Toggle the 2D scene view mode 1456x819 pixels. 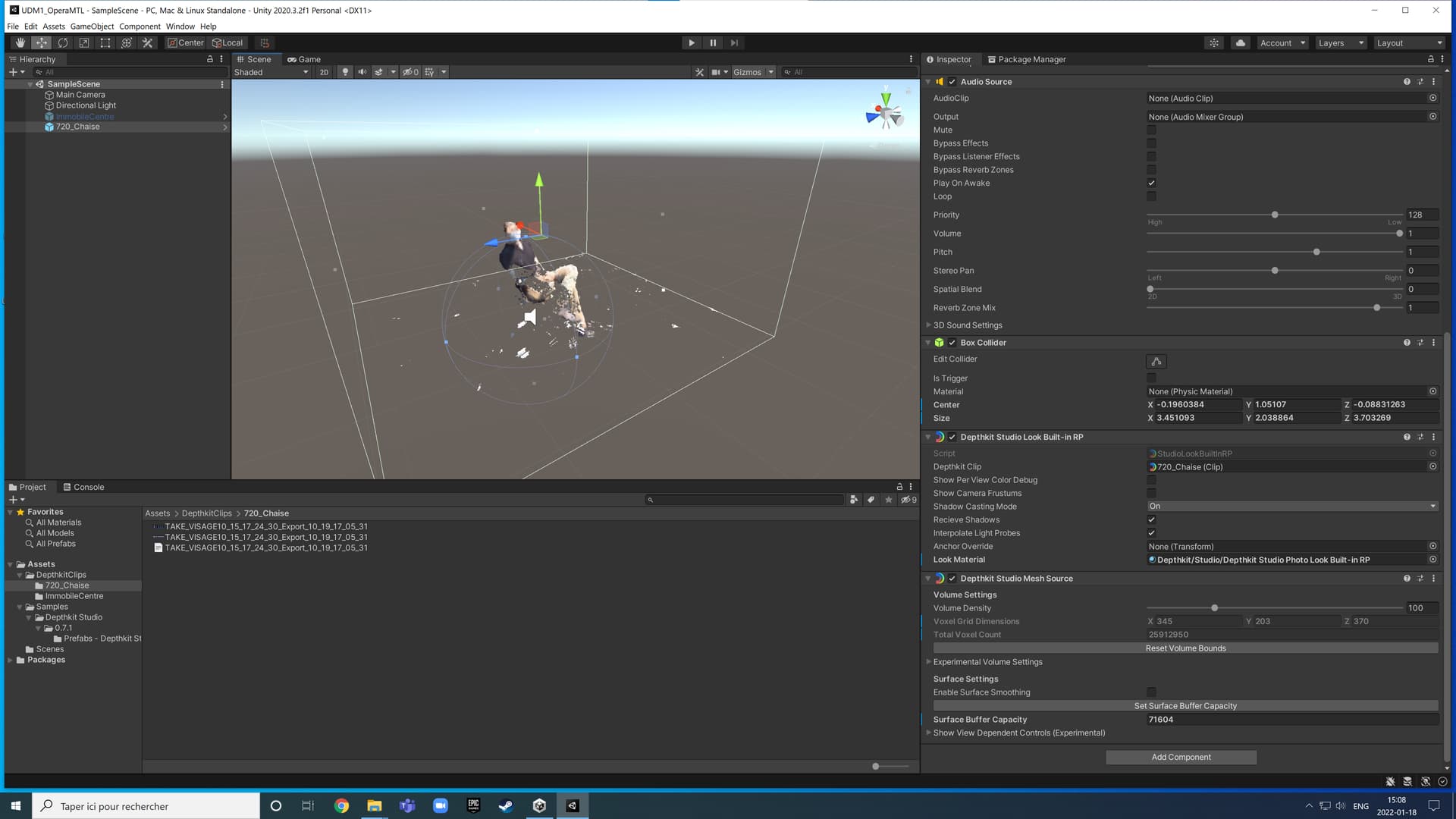point(324,72)
